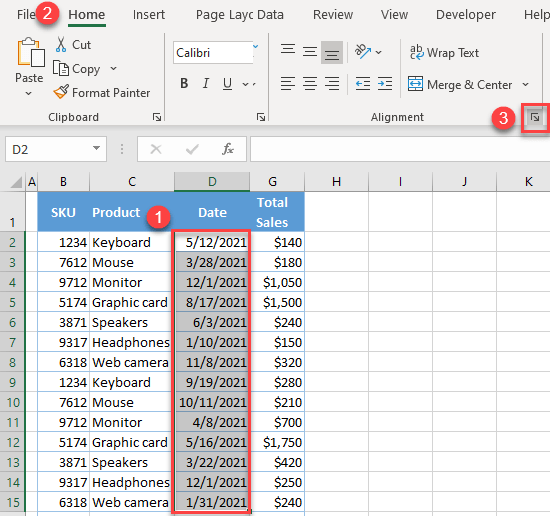The image size is (550, 516).
Task: Click Merge & Center button
Action: tap(460, 85)
